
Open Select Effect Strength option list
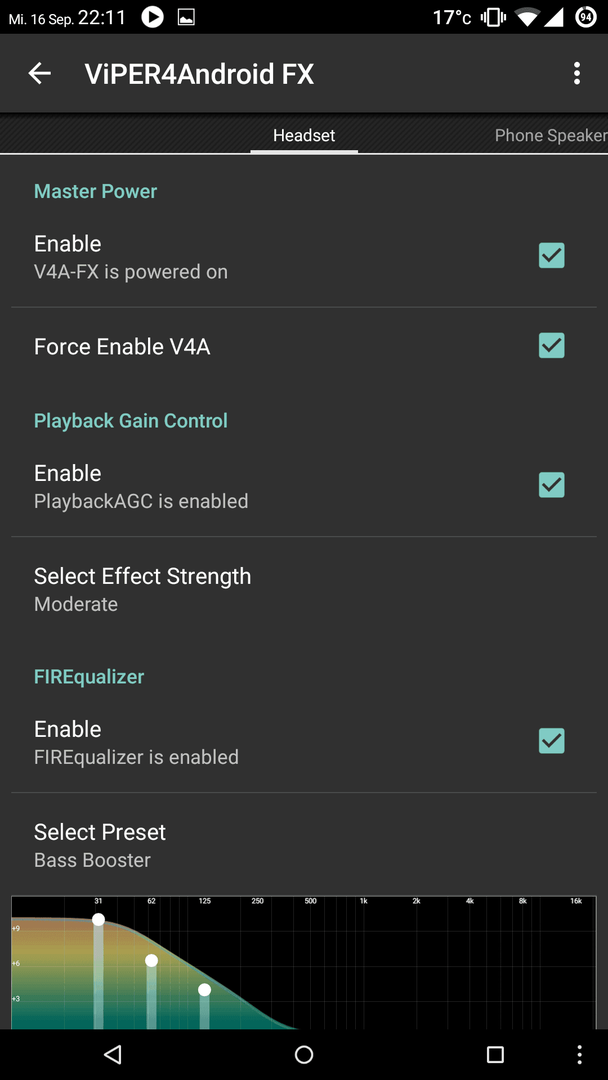point(304,589)
